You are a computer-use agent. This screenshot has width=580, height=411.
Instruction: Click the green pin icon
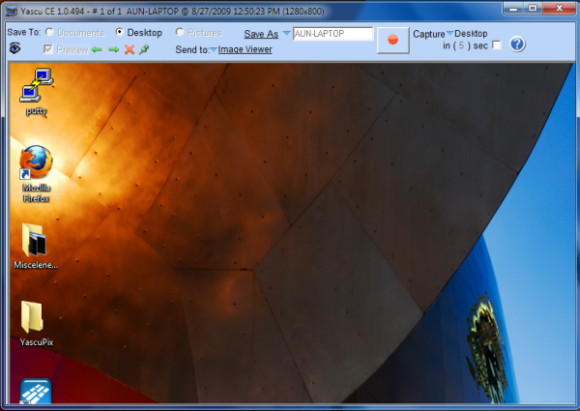(x=144, y=49)
